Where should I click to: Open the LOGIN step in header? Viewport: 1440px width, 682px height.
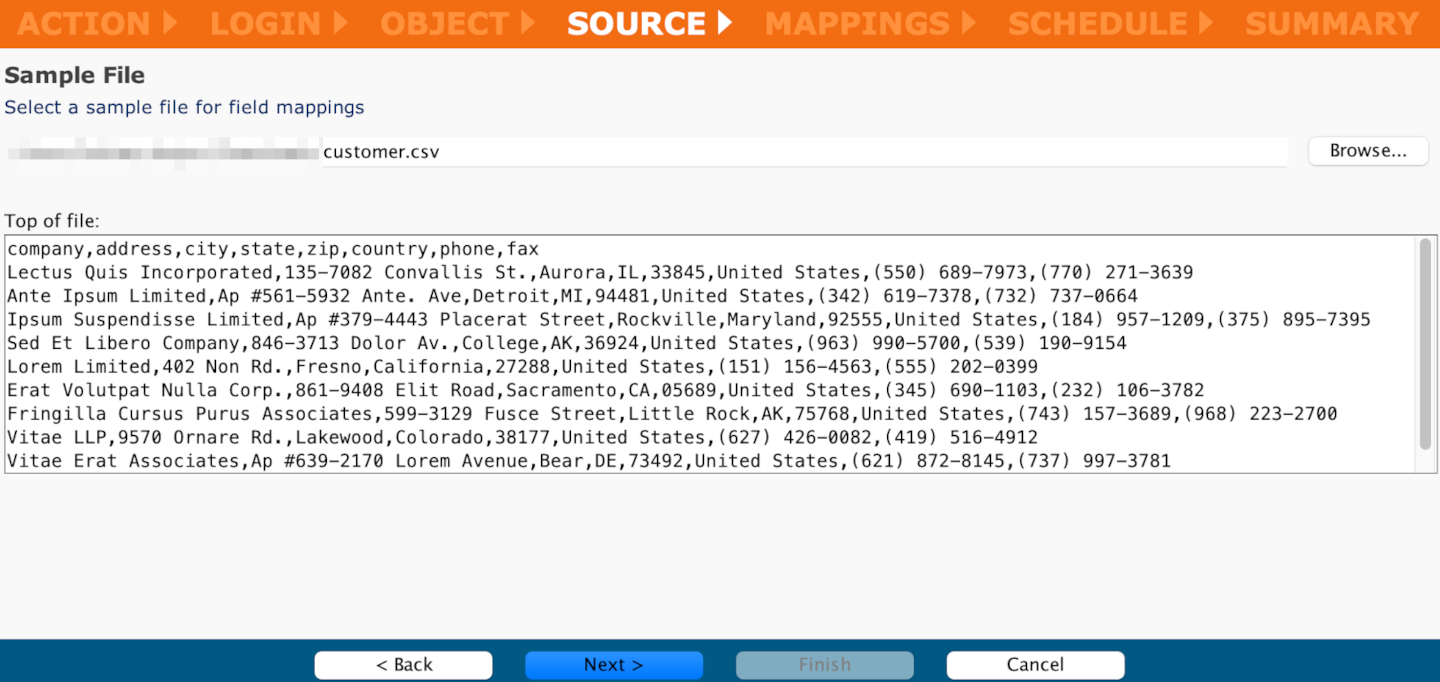pos(266,24)
